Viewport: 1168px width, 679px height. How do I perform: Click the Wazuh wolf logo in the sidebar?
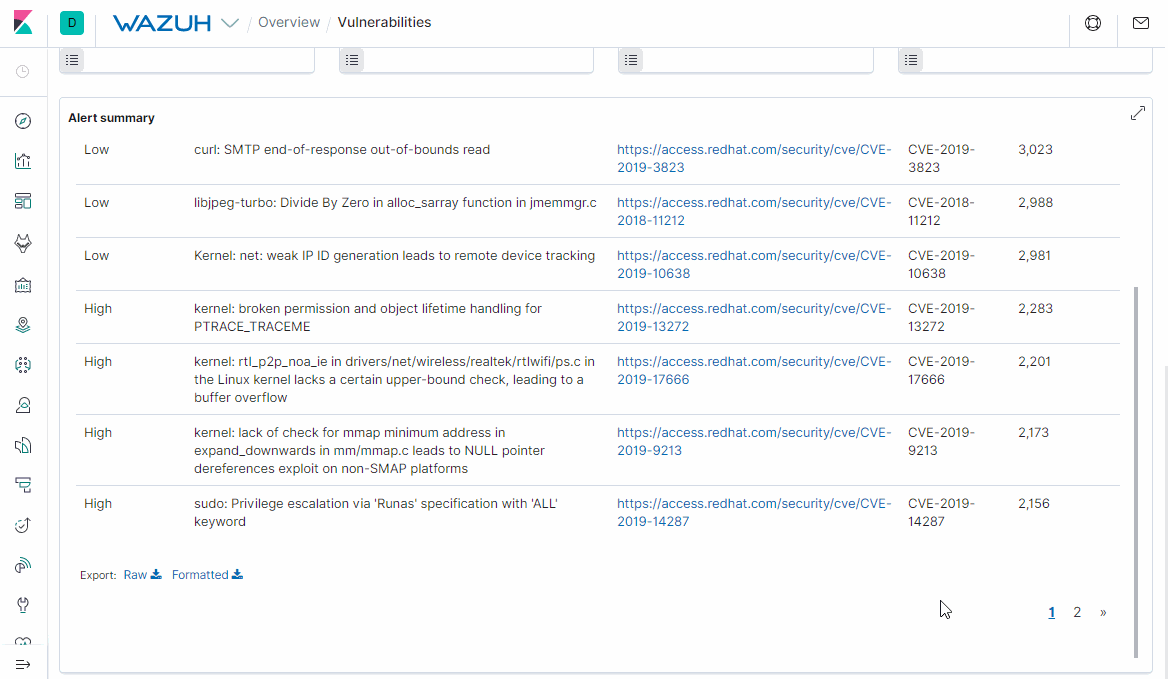(22, 243)
